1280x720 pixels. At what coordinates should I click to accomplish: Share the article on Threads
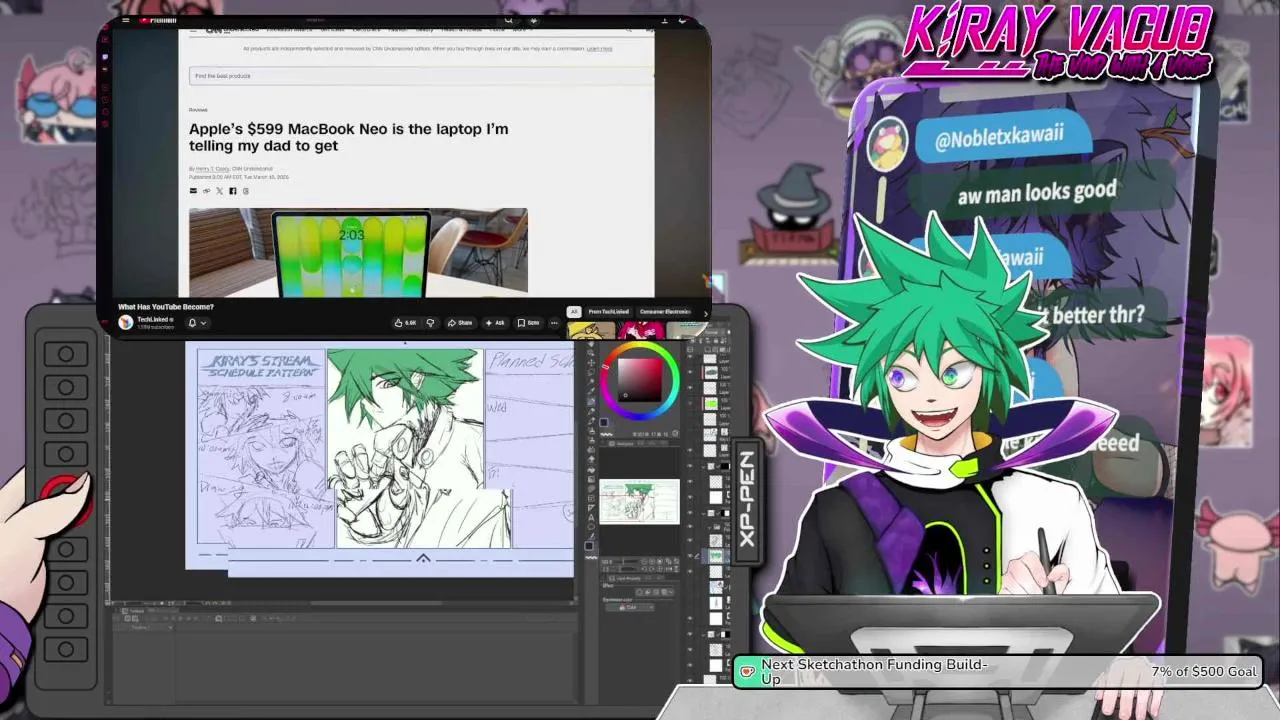246,191
